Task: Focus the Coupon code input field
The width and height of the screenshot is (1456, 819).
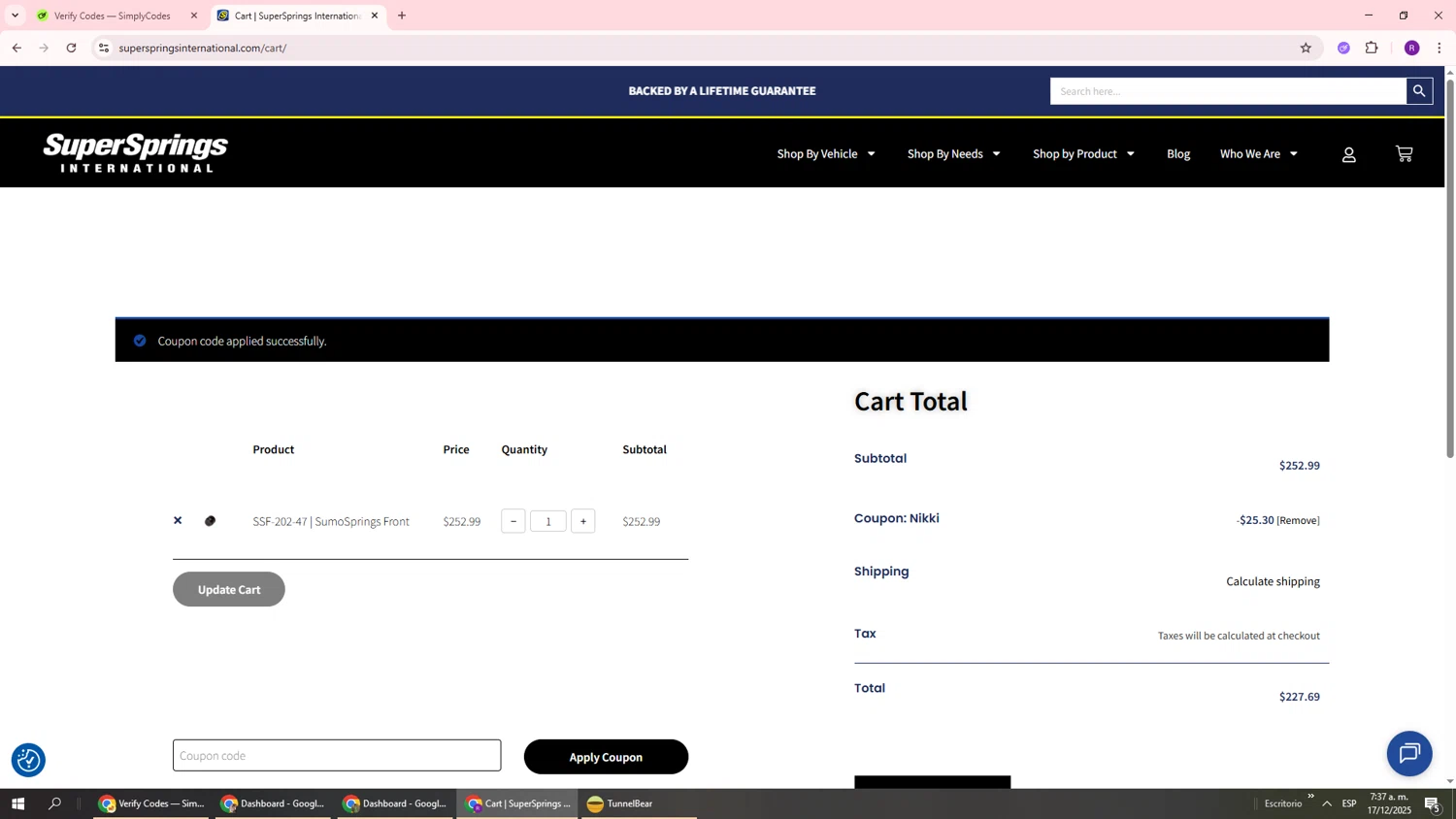Action: click(337, 756)
